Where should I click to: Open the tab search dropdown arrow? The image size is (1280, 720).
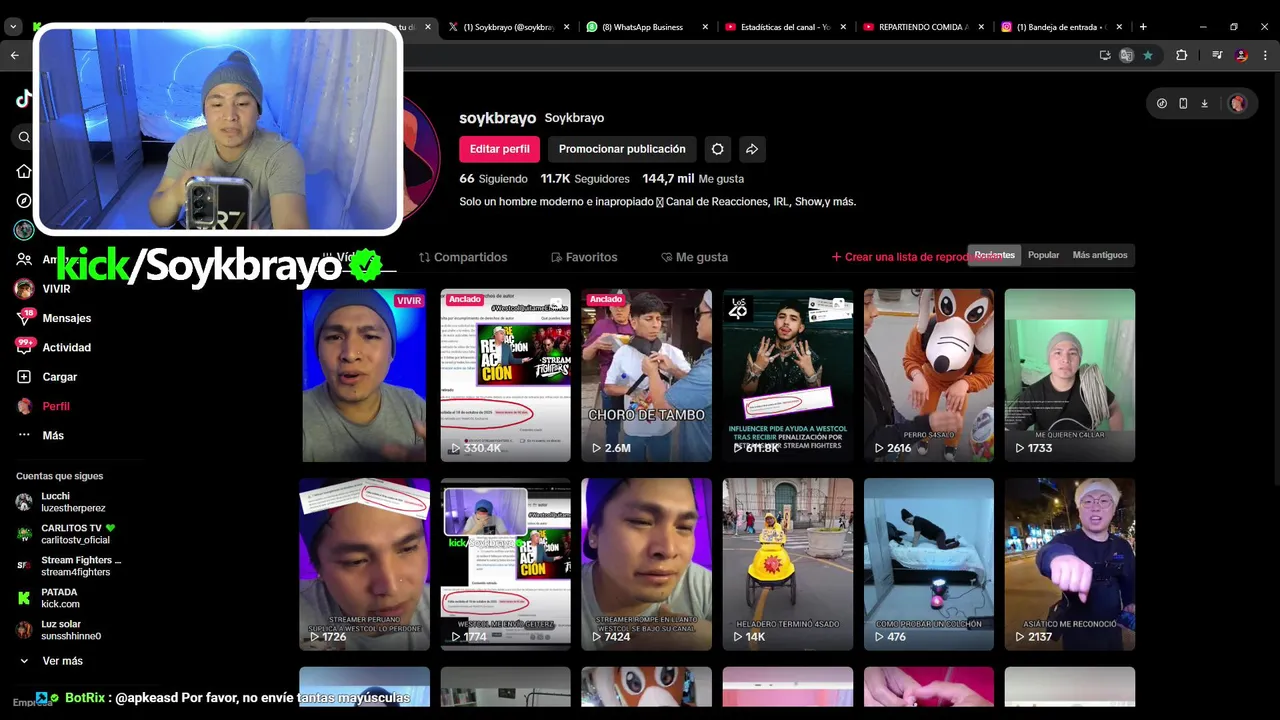pyautogui.click(x=13, y=27)
